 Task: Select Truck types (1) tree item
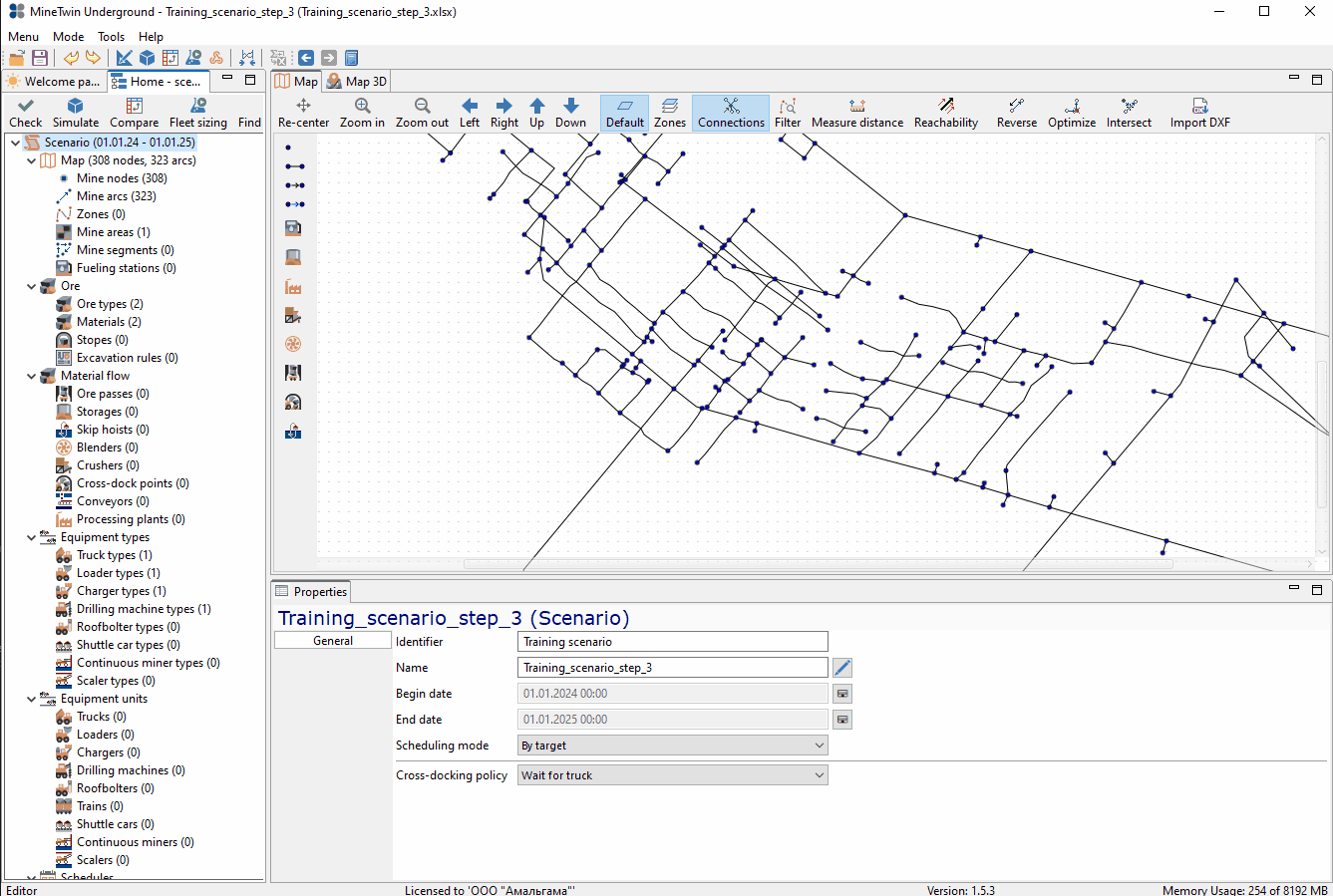click(115, 555)
